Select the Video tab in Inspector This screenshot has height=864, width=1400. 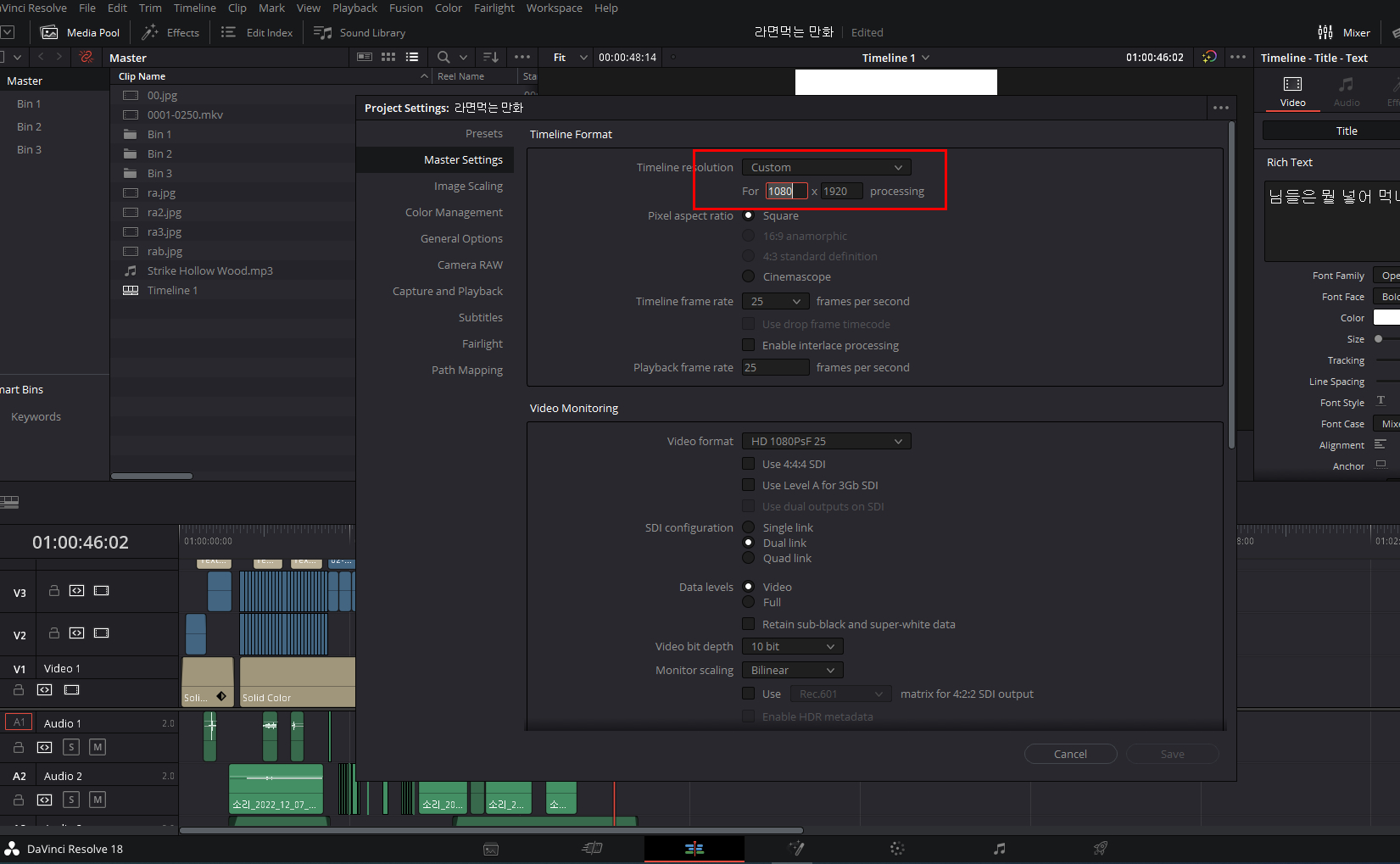[x=1292, y=91]
